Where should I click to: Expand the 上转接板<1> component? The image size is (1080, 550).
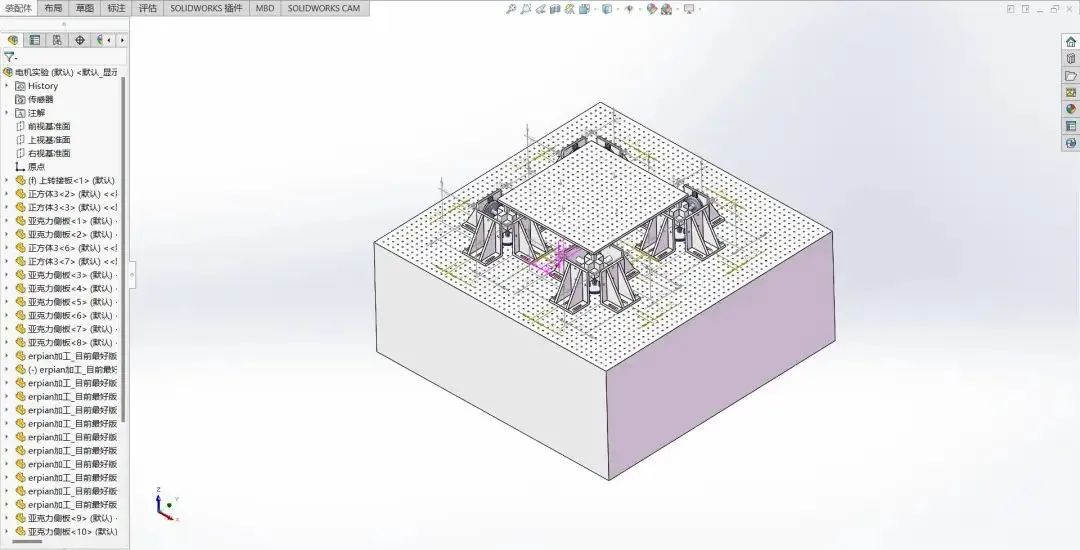click(7, 181)
